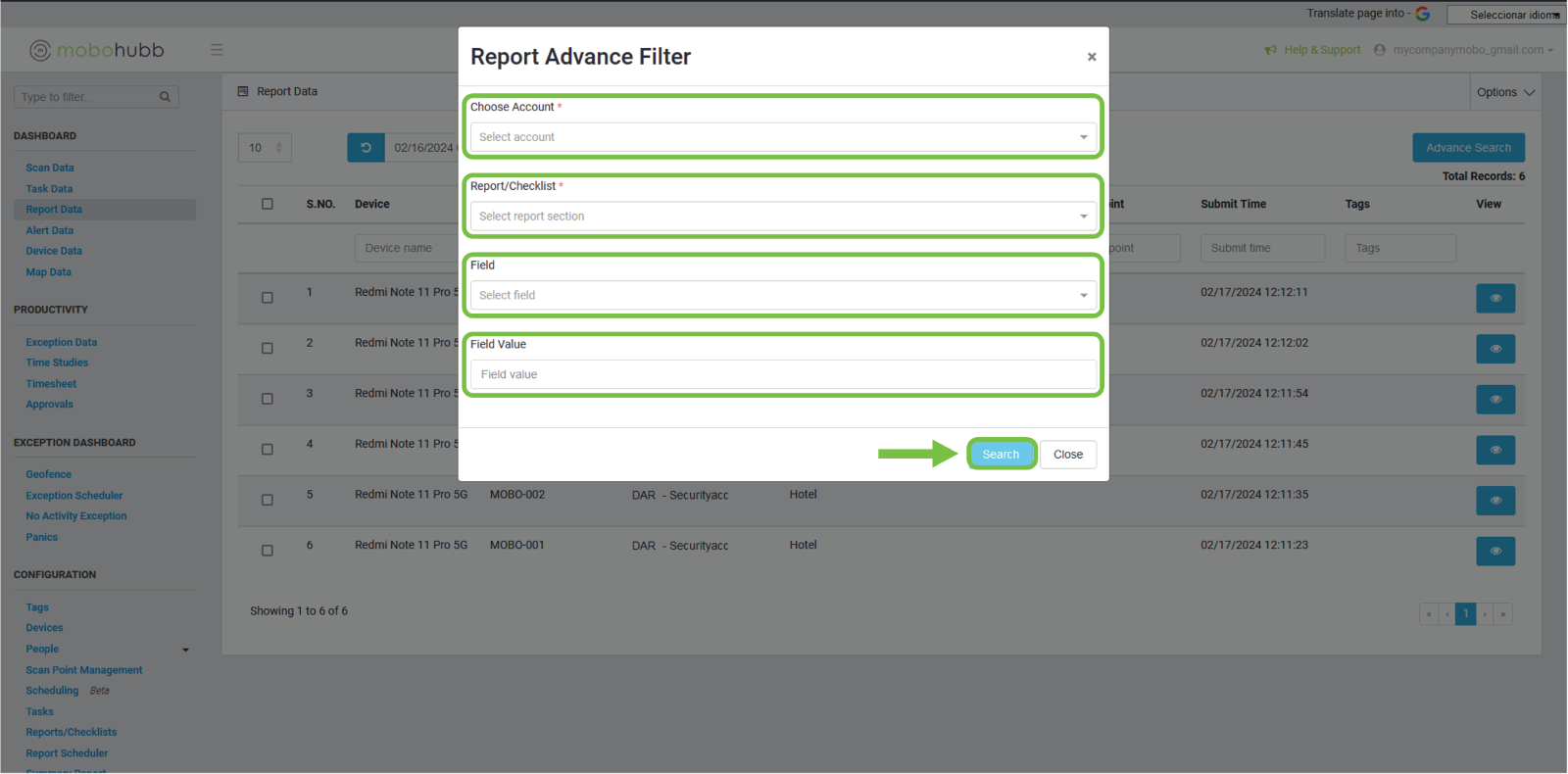1568x774 pixels.
Task: Open the Select field dropdown
Action: tap(782, 295)
